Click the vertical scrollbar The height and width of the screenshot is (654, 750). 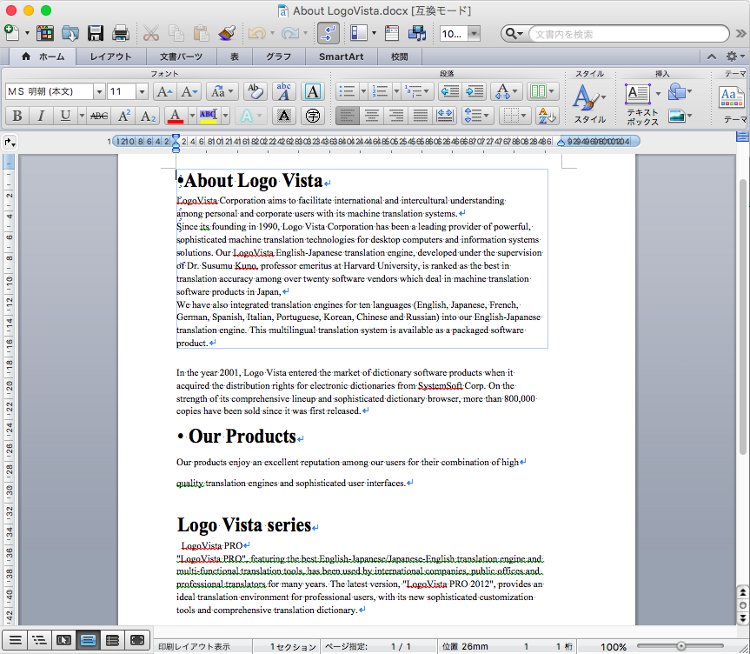(x=742, y=317)
